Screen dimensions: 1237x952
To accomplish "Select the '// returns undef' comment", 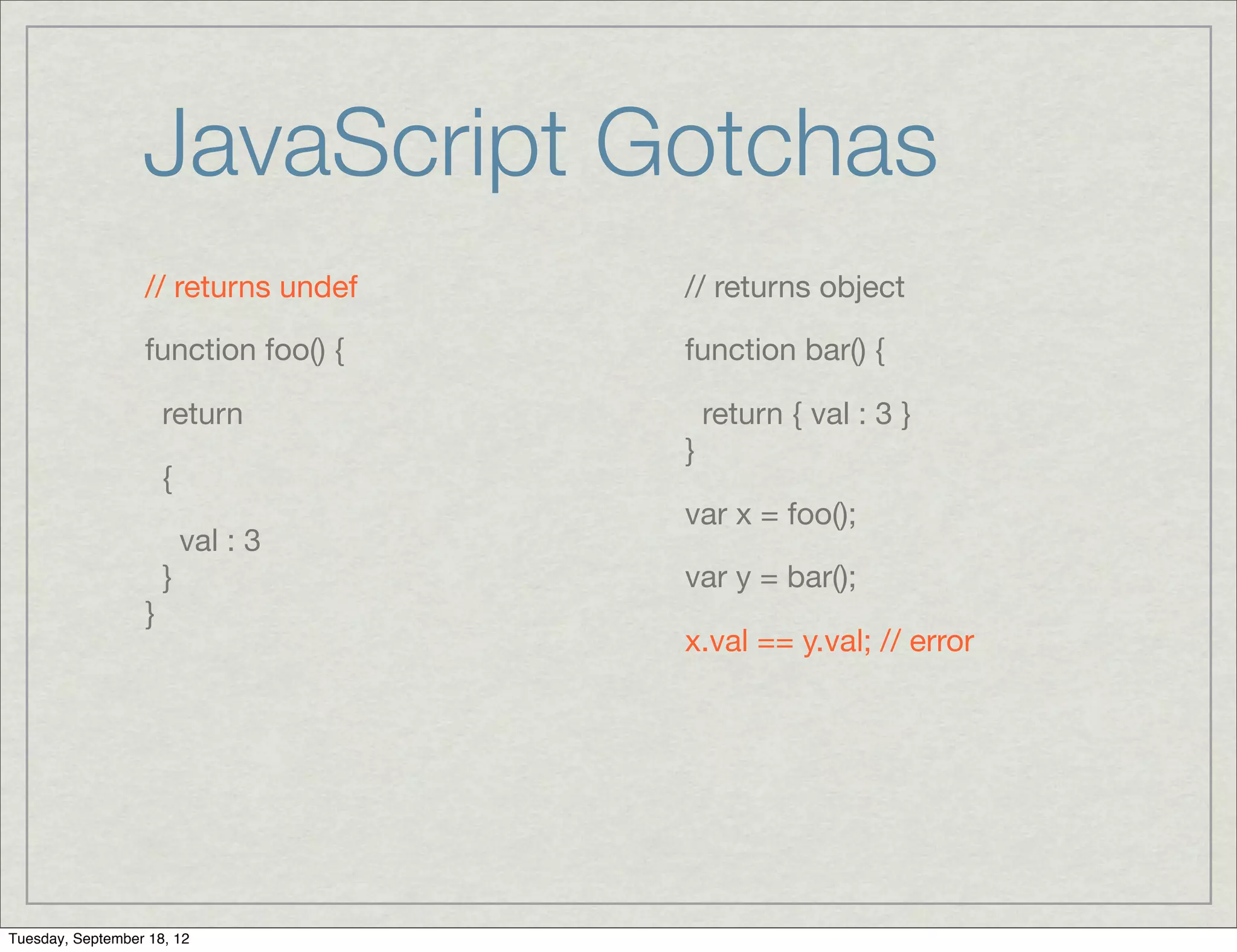I will [251, 287].
